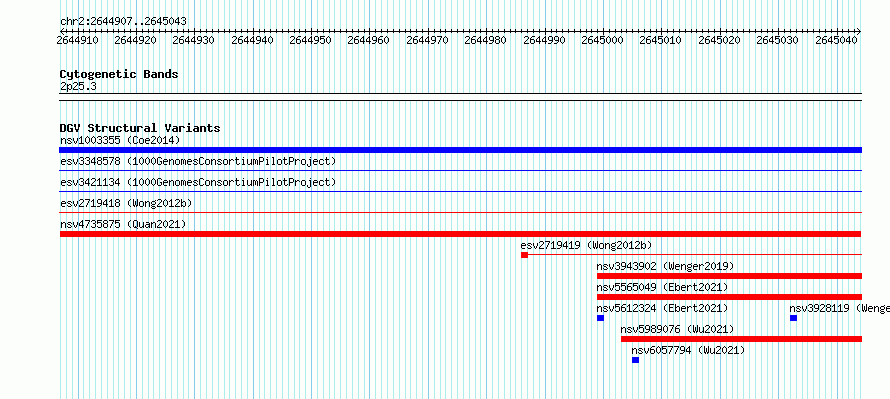This screenshot has width=890, height=399.
Task: Click the thick red nsv4735875 bar
Action: tap(460, 234)
